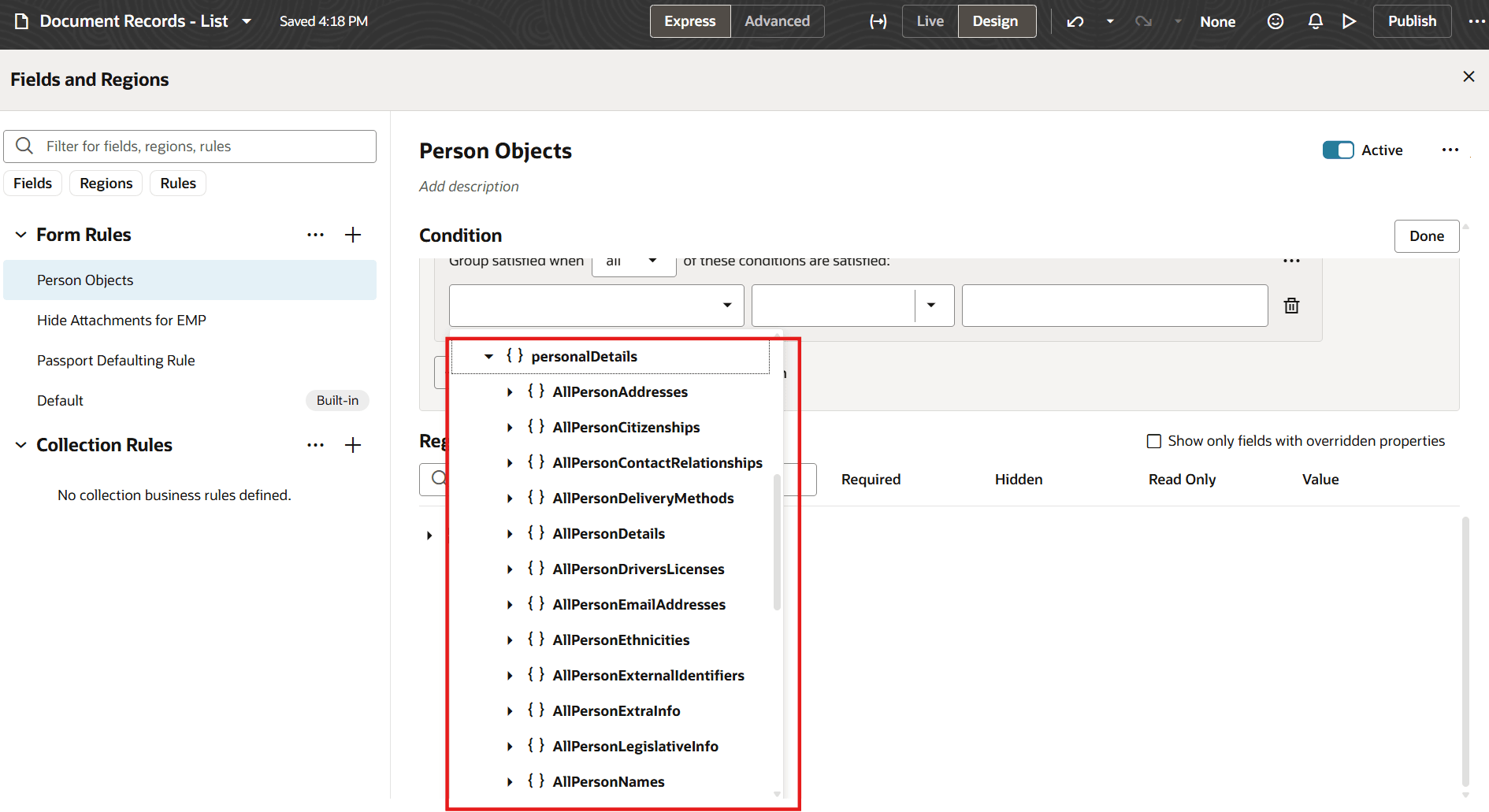
Task: Open the condition group options ellipsis
Action: coord(1291,261)
